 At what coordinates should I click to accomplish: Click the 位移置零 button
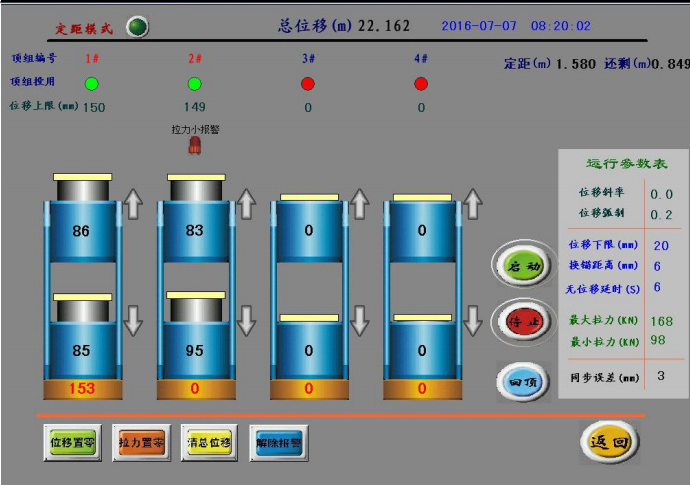click(72, 441)
